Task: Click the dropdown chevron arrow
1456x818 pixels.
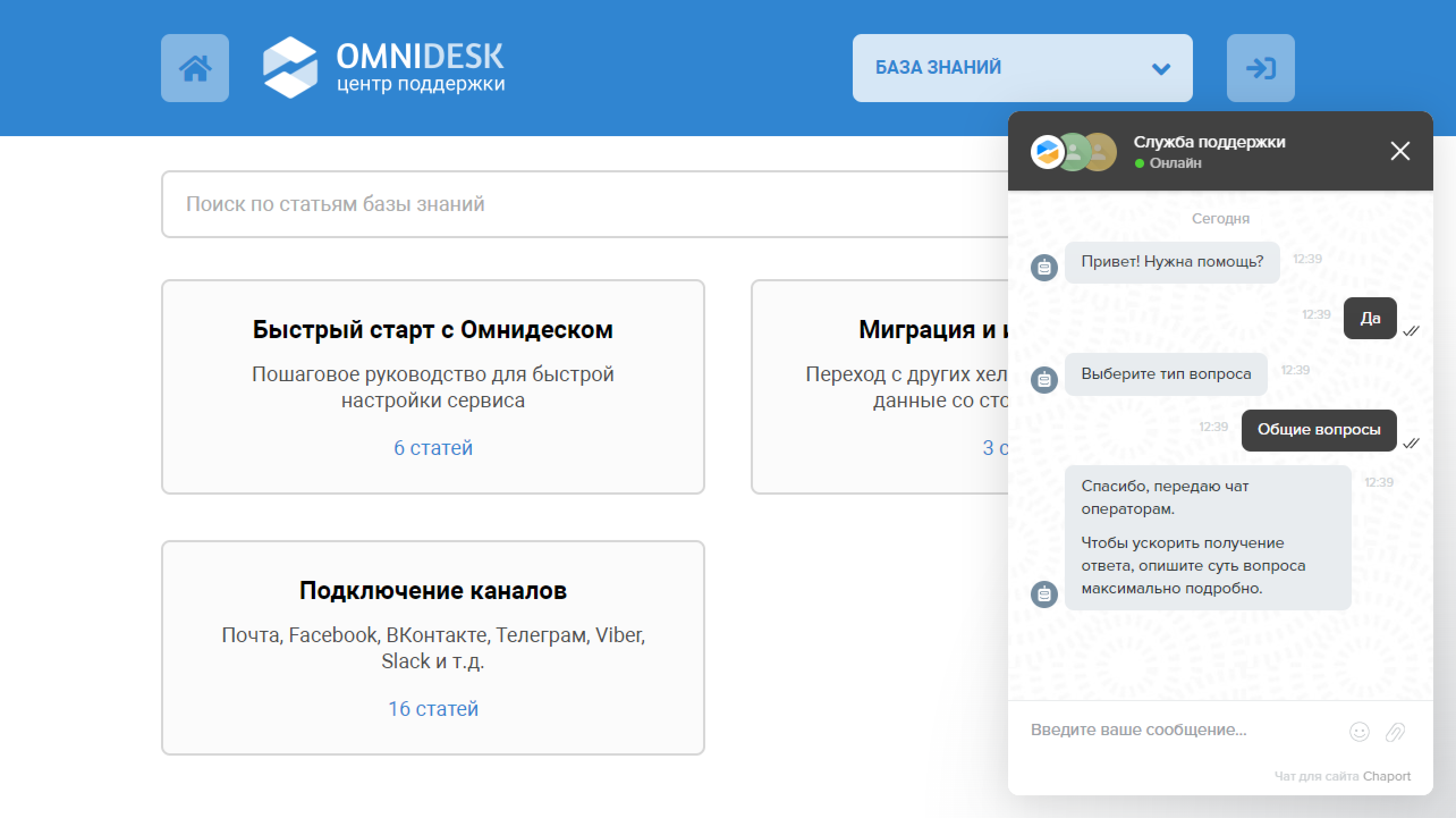Action: tap(1161, 69)
